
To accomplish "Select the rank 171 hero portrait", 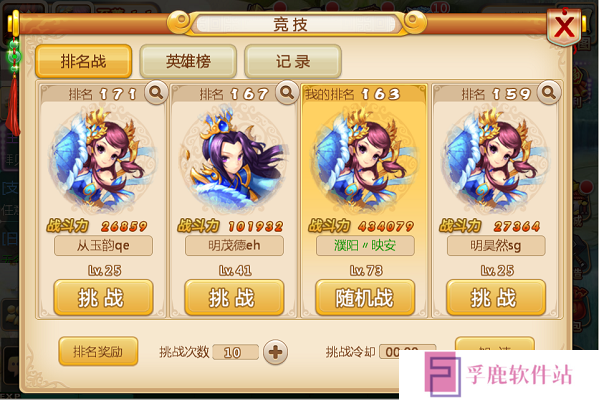I will [x=103, y=160].
